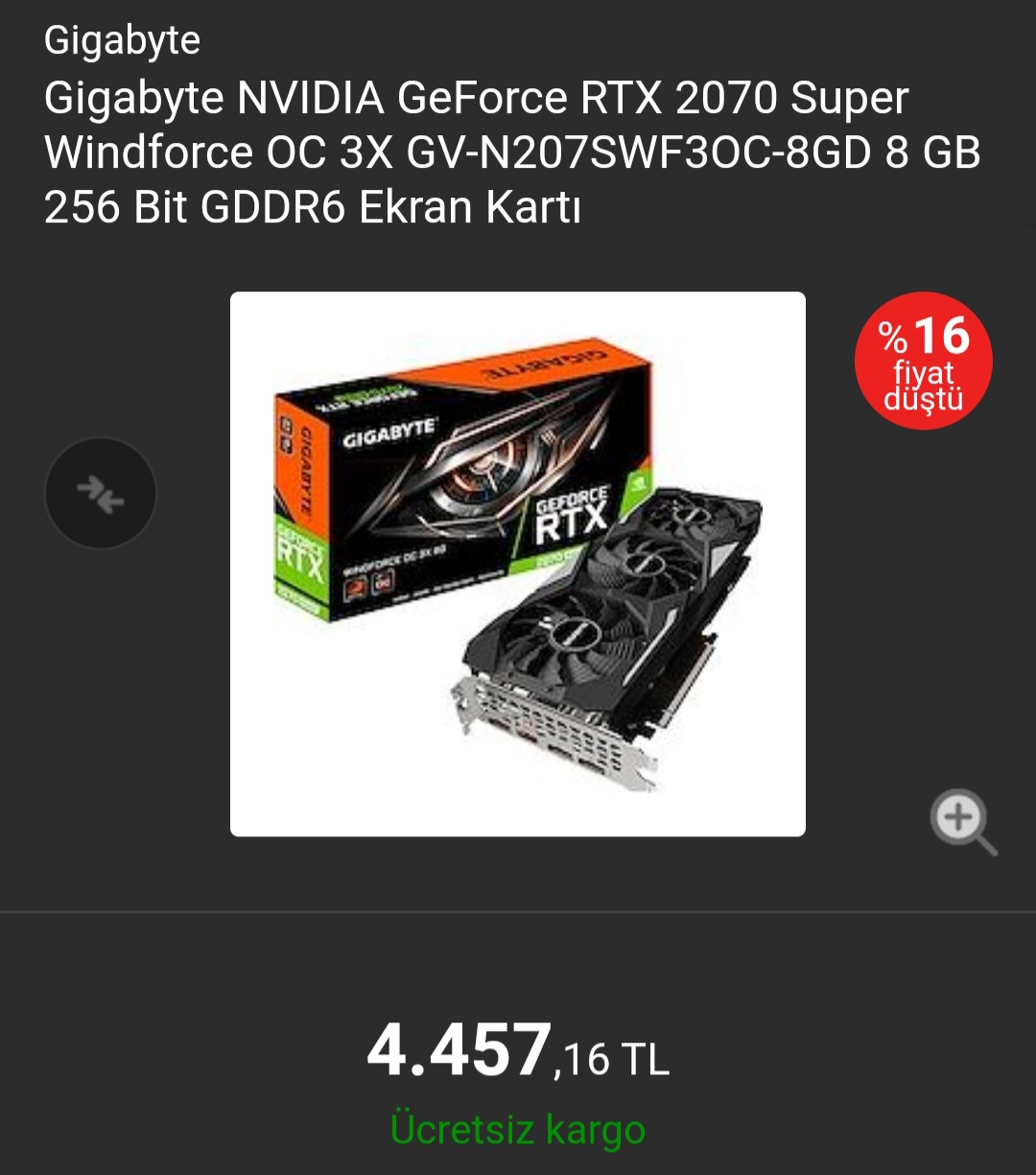Screen dimensions: 1036x1175
Task: Tap the 4.457,16 TL price
Action: point(518,1052)
